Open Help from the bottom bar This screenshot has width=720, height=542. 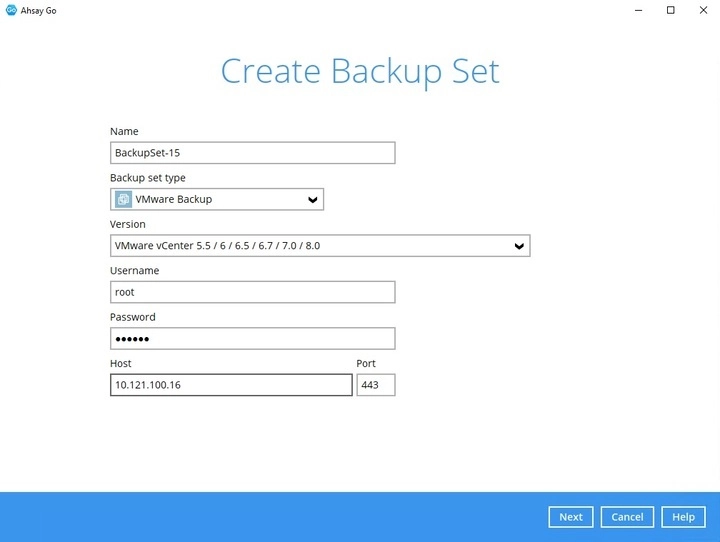(x=683, y=517)
